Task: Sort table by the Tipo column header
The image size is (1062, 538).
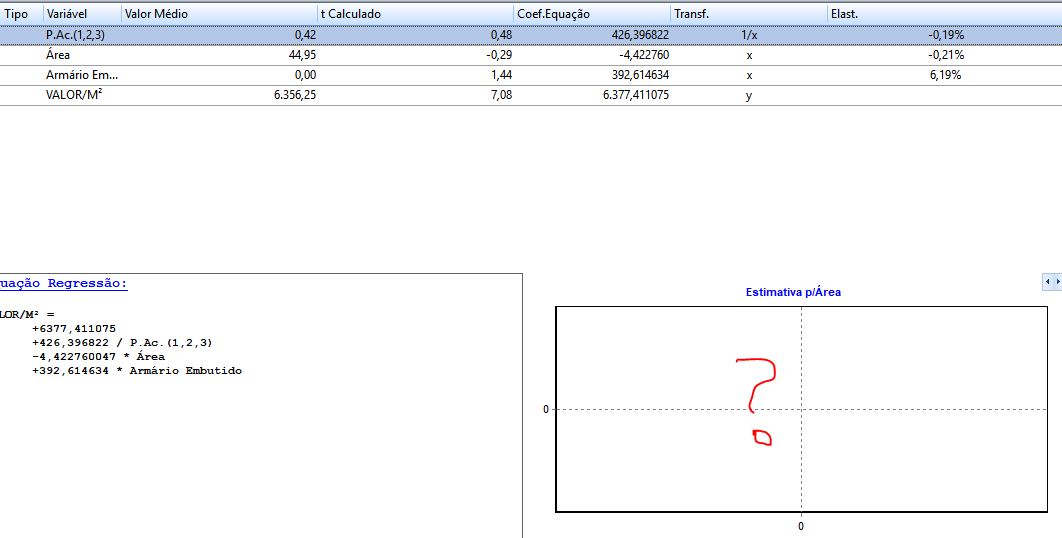Action: [21, 14]
